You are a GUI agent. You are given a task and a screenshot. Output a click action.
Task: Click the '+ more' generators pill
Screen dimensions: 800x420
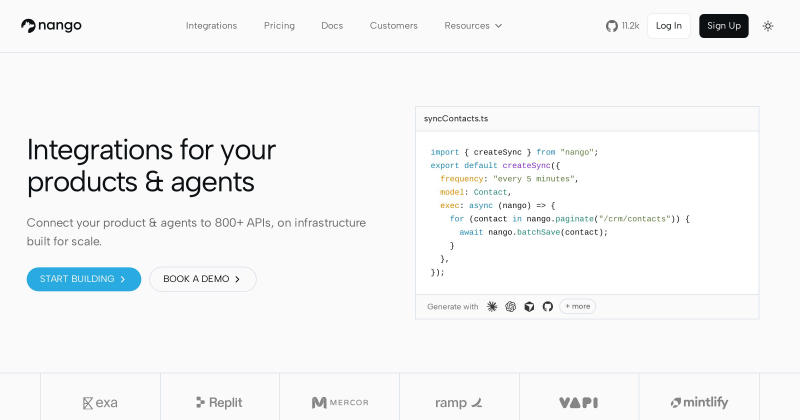point(578,306)
